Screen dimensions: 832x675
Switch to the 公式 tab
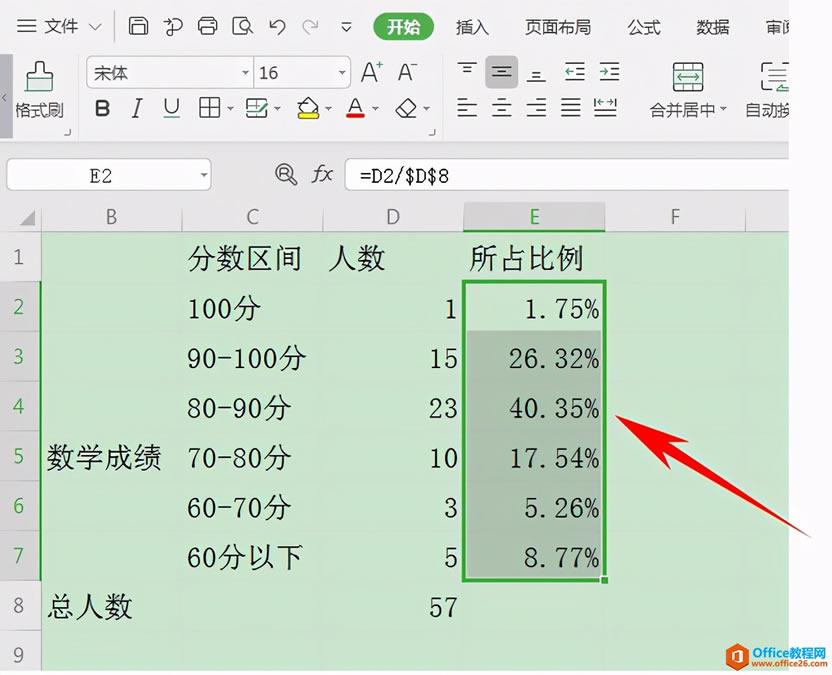tap(644, 27)
